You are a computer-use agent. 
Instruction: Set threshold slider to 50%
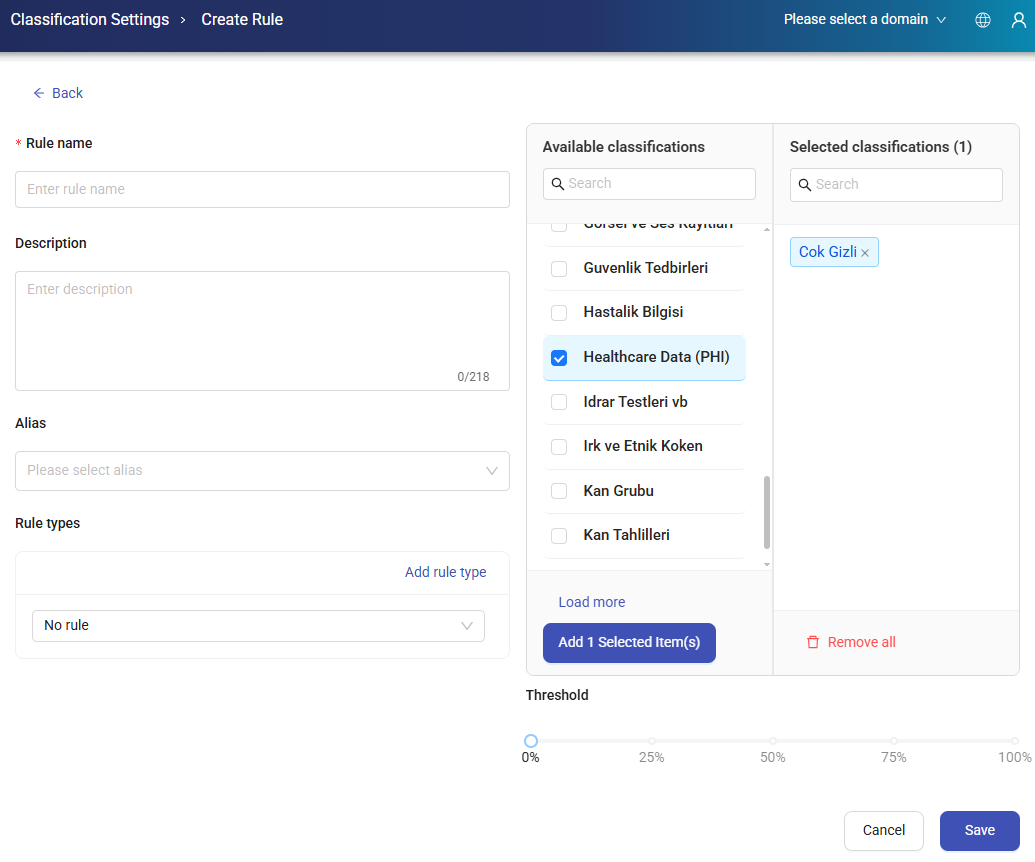[773, 741]
